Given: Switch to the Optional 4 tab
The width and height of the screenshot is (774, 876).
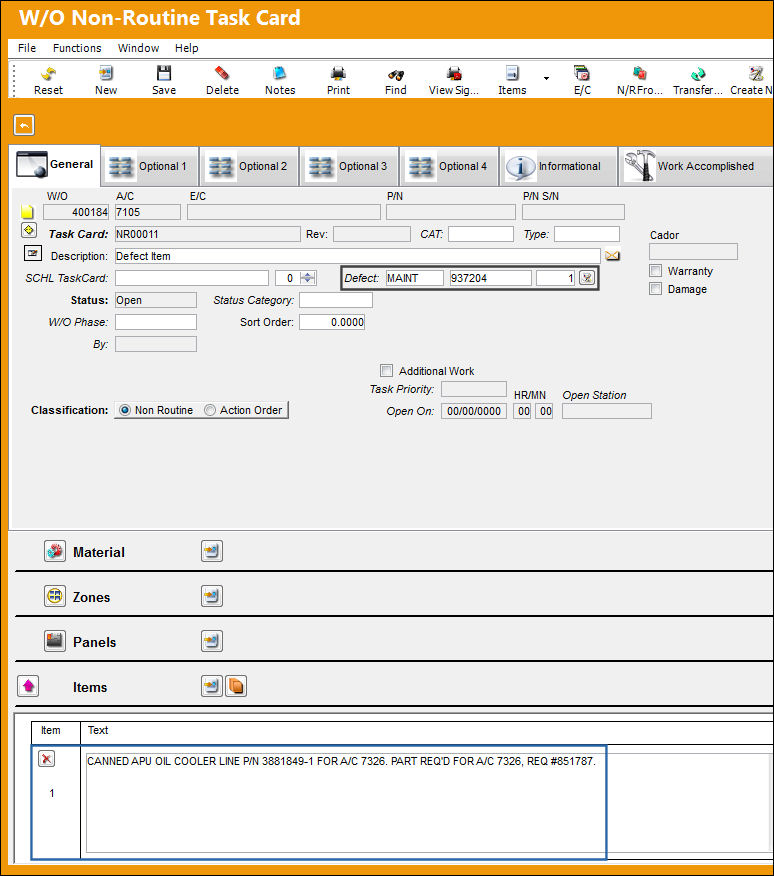Looking at the screenshot, I should (450, 166).
